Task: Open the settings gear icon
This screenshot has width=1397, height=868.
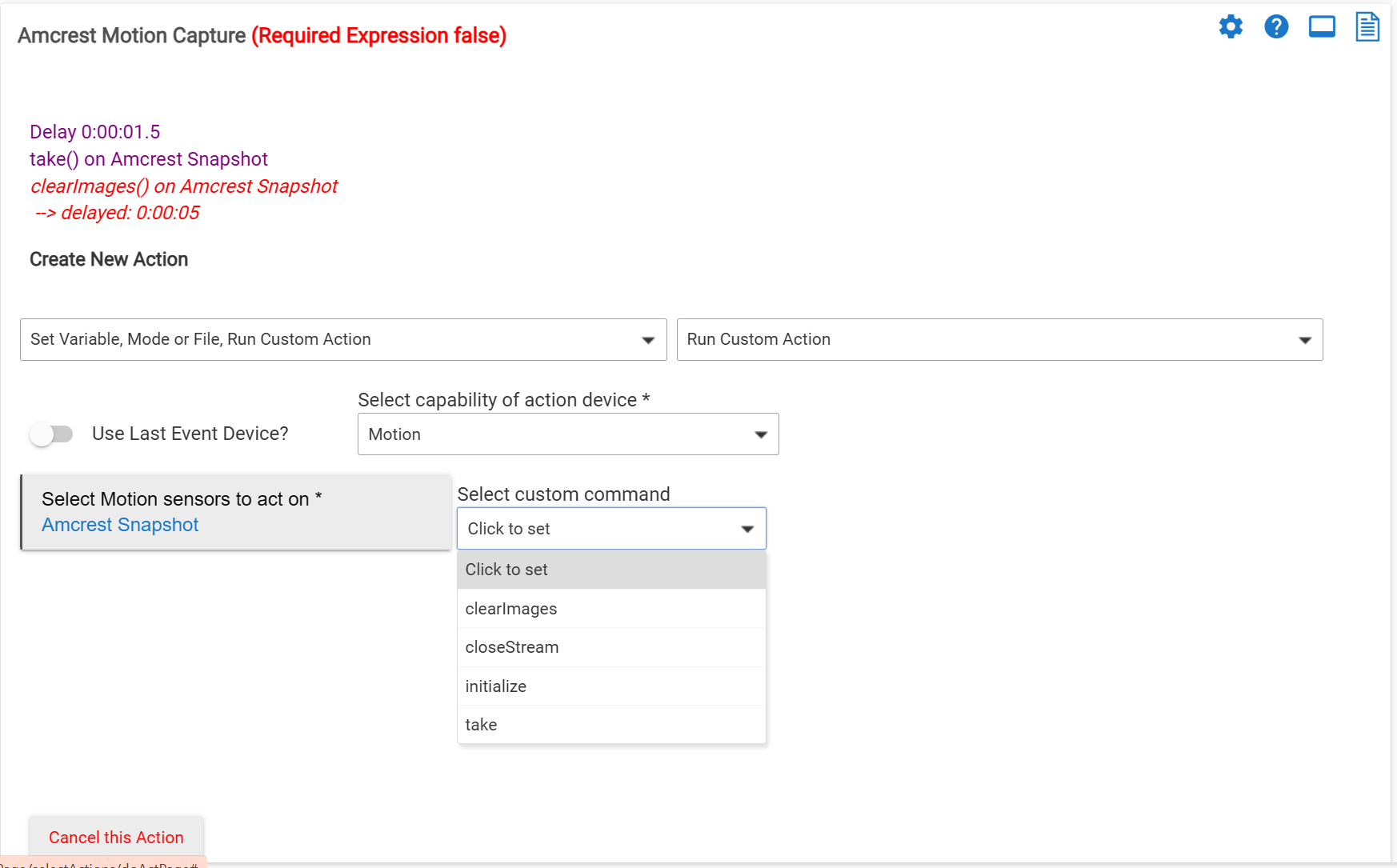Action: tap(1231, 27)
